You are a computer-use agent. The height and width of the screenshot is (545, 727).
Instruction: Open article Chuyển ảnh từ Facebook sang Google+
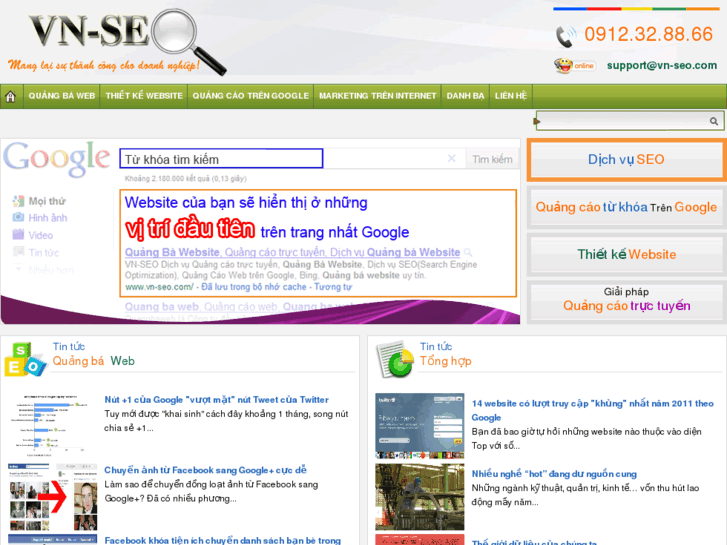coord(205,470)
